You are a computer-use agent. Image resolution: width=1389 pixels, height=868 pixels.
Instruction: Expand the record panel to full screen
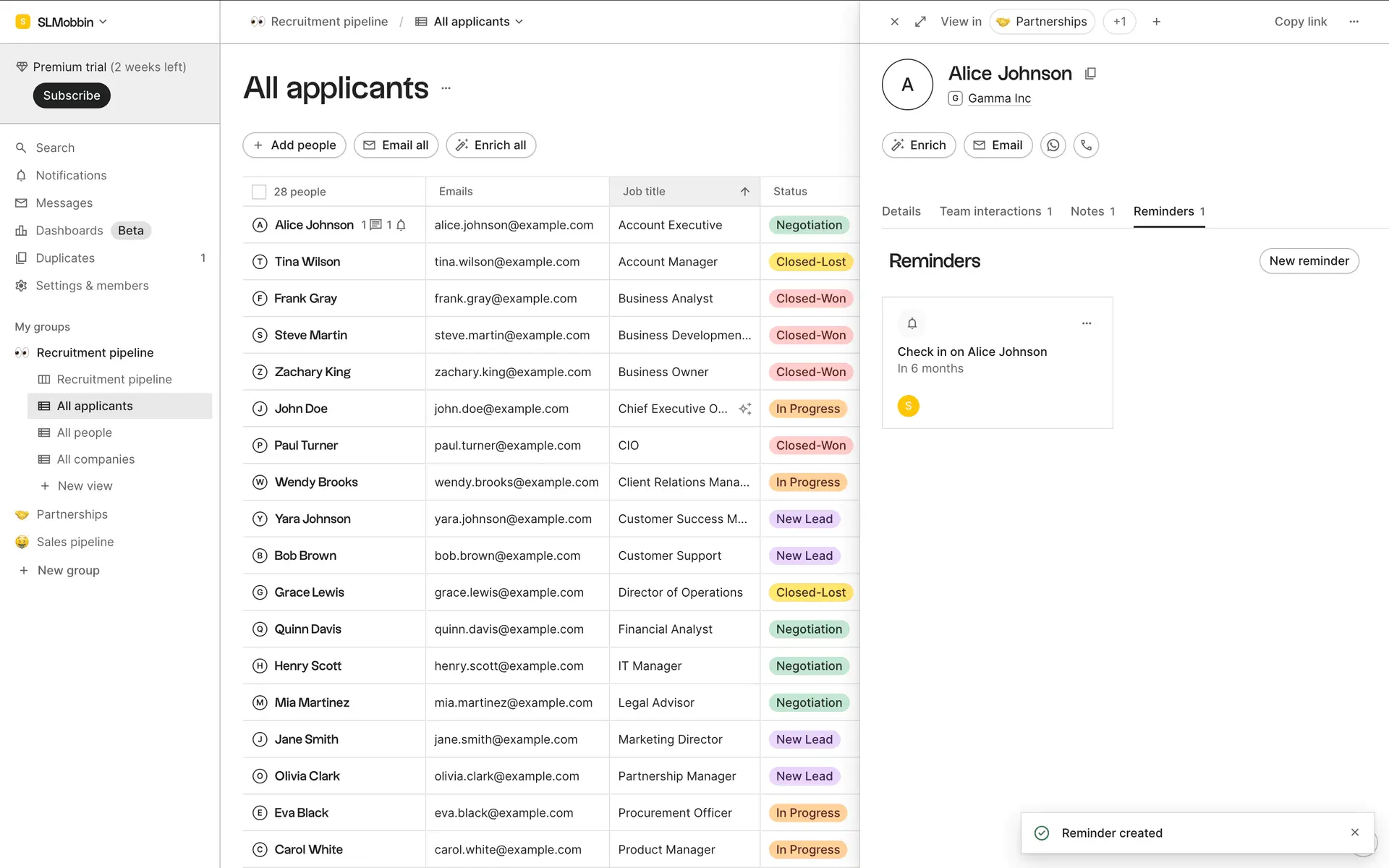point(920,22)
